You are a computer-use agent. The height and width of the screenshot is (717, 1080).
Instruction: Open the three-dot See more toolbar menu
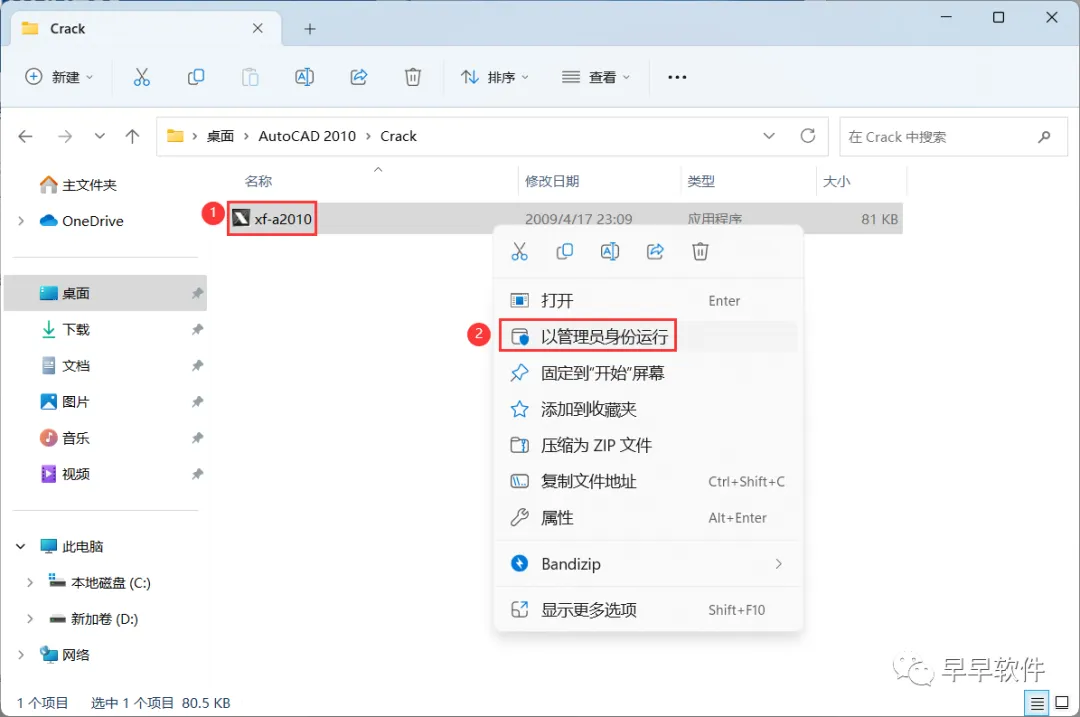pos(677,77)
